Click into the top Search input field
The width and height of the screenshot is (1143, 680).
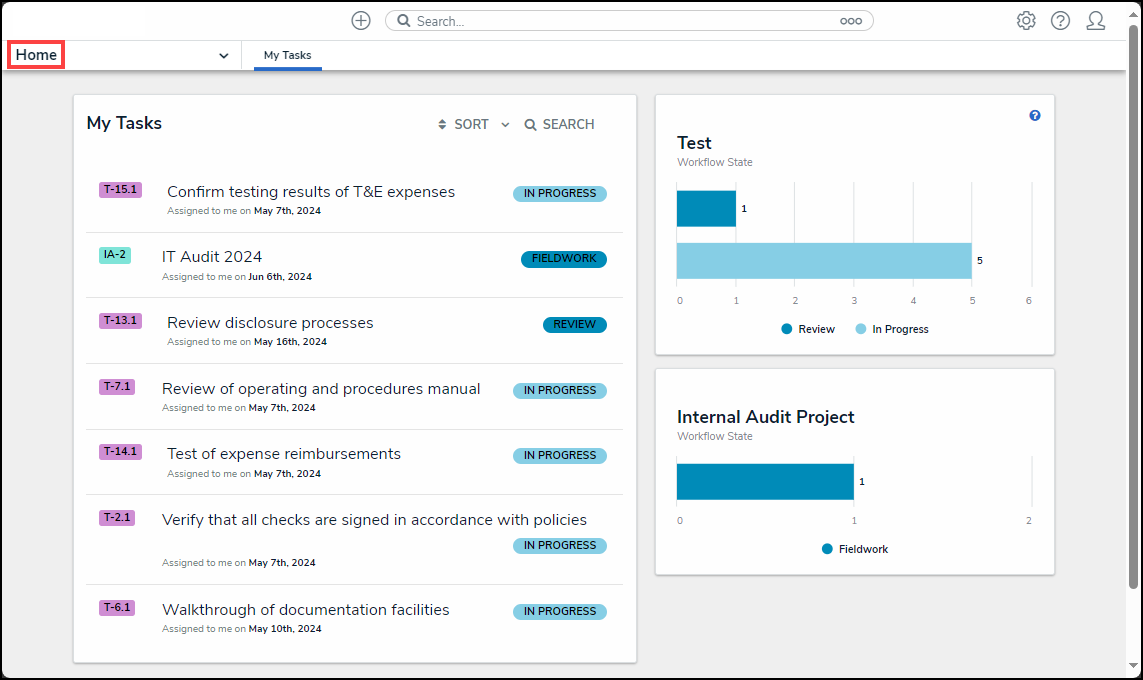point(620,21)
